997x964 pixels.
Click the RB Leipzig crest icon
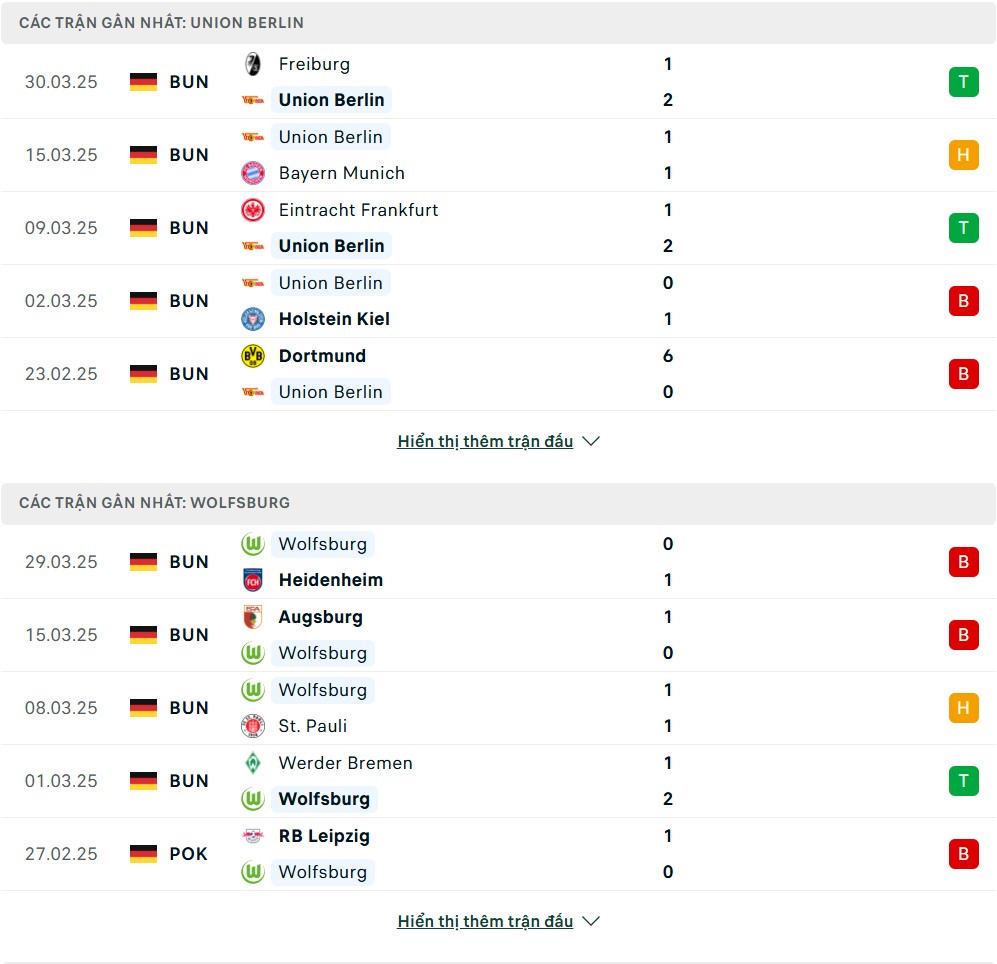click(253, 836)
